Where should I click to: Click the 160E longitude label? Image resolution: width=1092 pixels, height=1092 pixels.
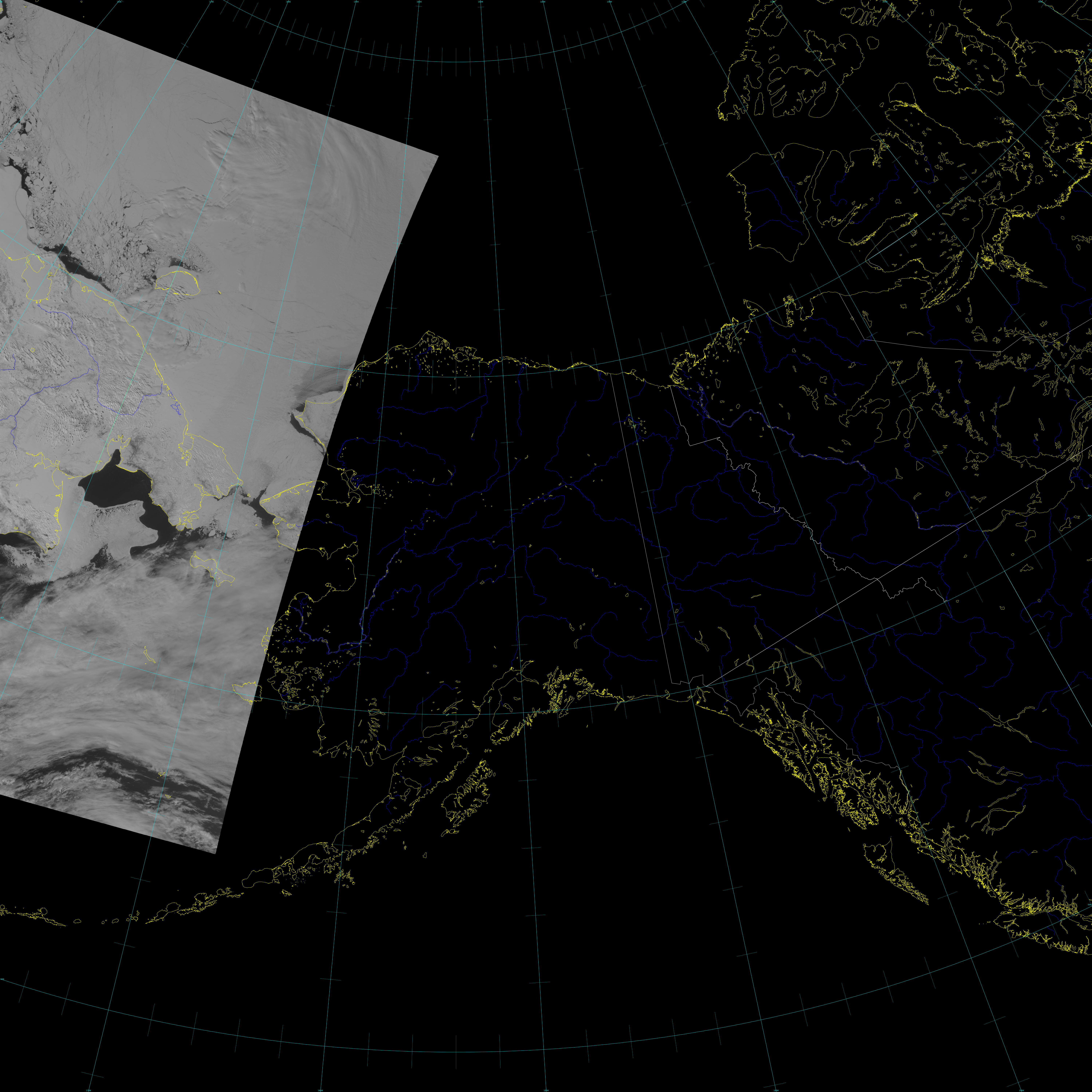119,2
